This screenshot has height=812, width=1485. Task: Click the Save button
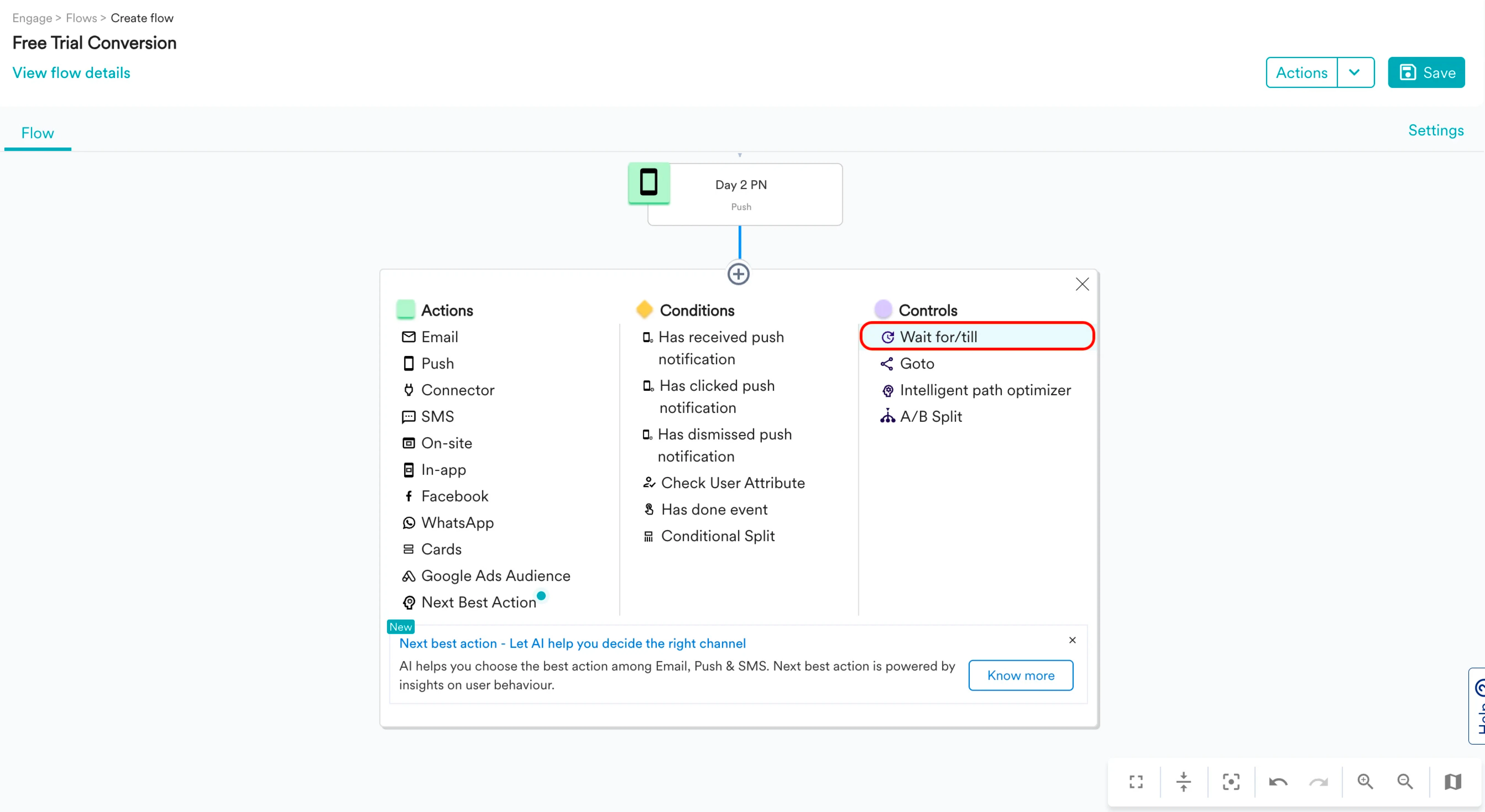(x=1426, y=73)
